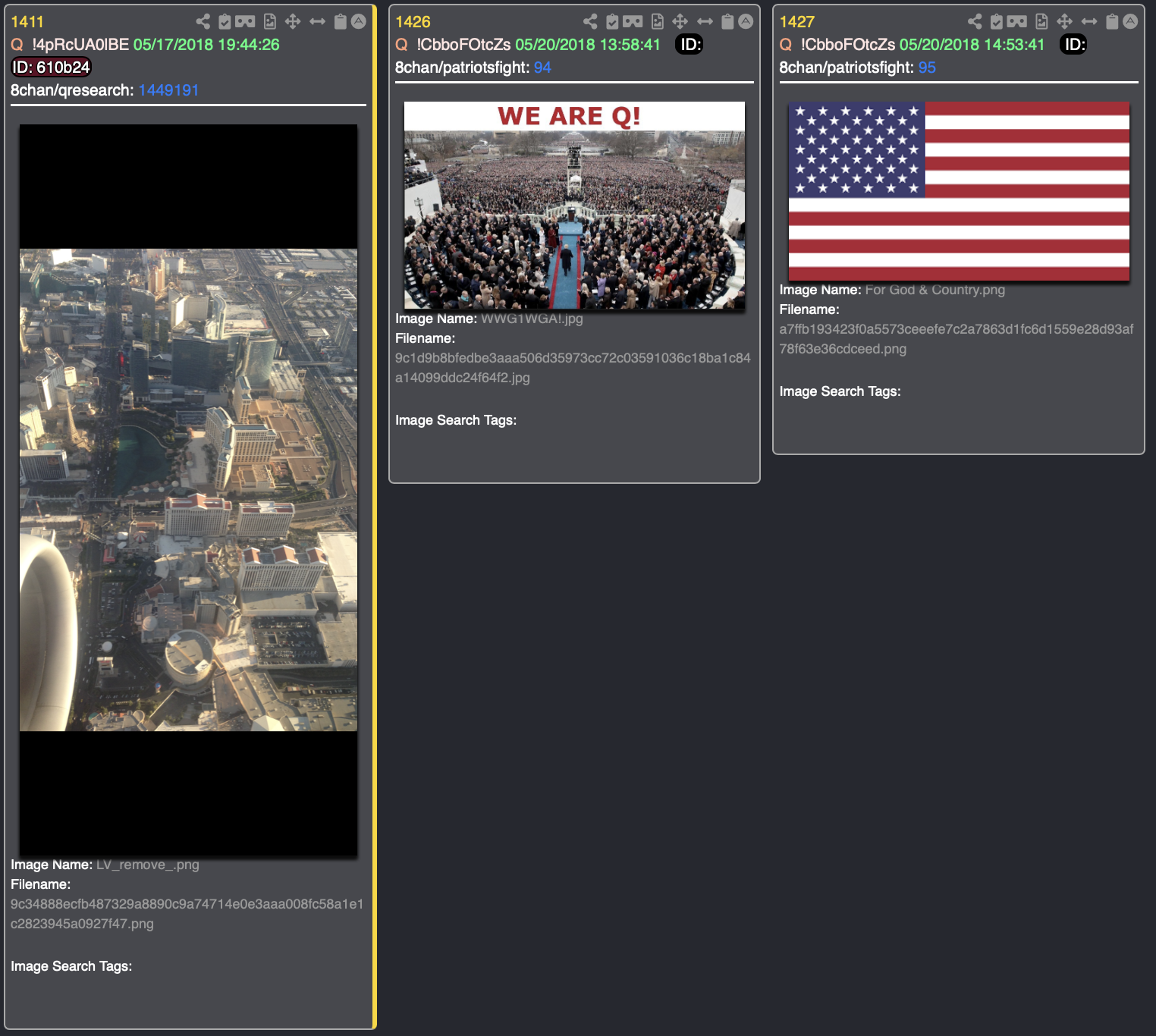The image size is (1156, 1036).
Task: Click the horizontal arrows icon on post 1411
Action: pos(317,22)
